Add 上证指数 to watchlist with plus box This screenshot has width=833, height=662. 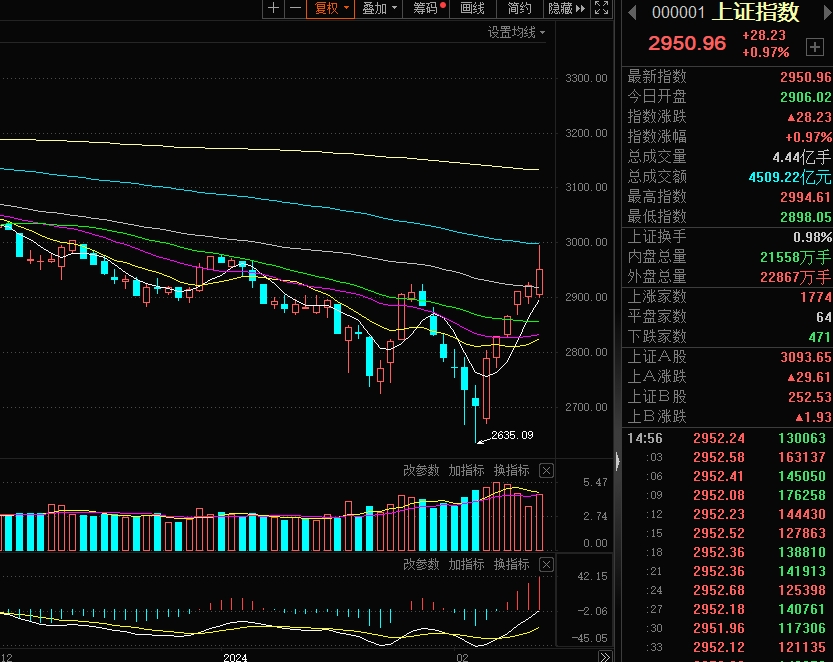(x=814, y=47)
